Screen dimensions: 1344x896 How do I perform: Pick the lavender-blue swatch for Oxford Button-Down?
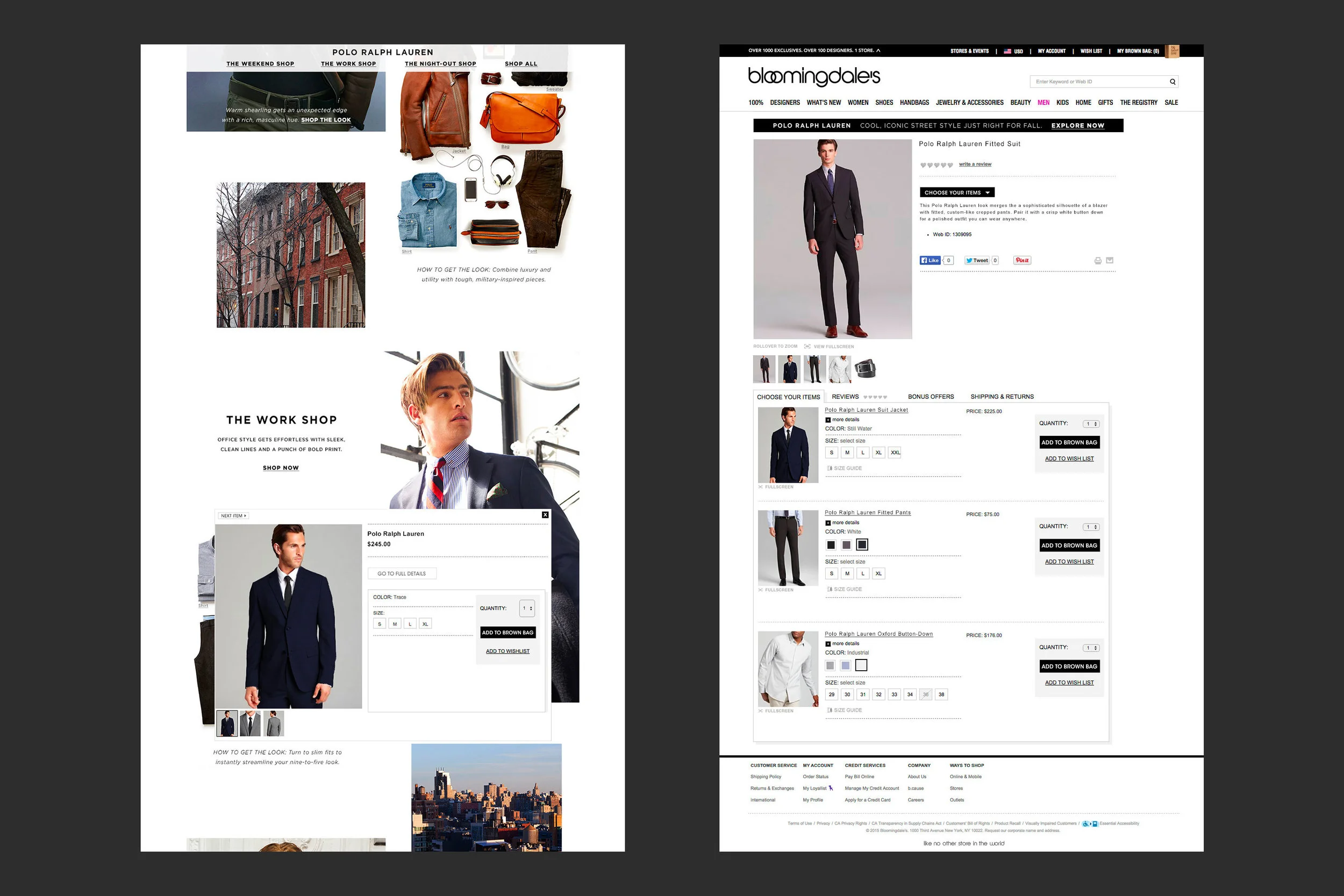click(845, 665)
